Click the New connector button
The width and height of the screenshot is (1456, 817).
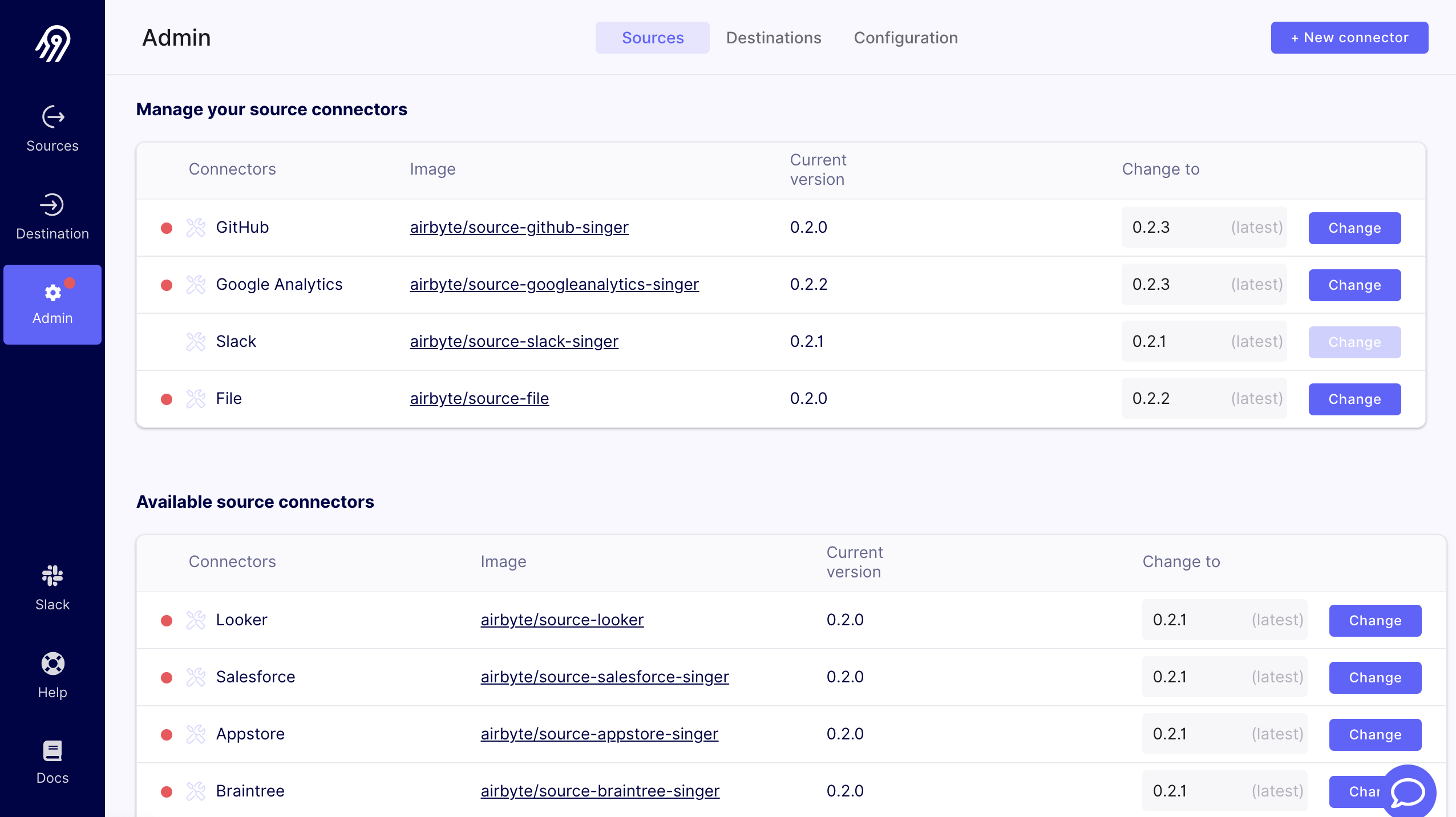click(x=1348, y=37)
